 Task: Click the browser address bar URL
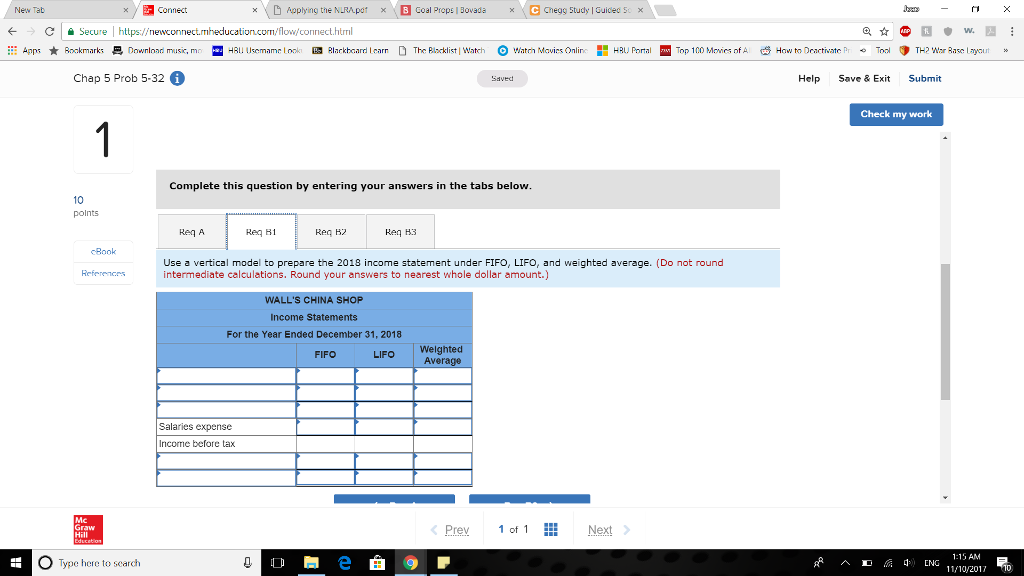235,31
